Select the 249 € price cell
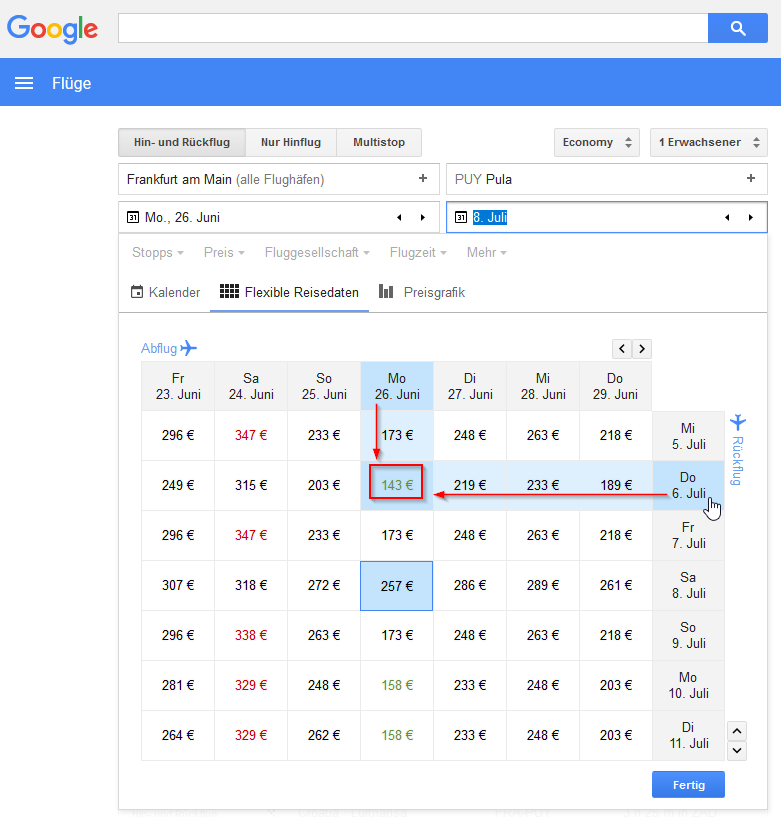 [x=178, y=485]
